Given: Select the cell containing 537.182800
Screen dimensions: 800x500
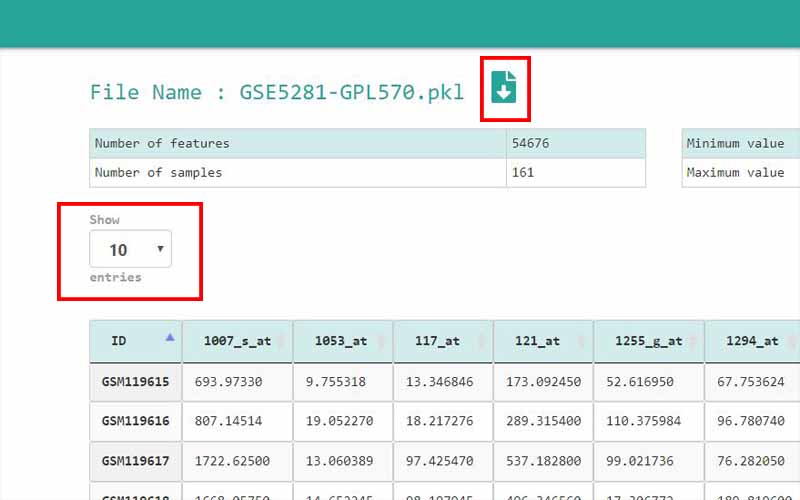Looking at the screenshot, I should (x=543, y=461).
